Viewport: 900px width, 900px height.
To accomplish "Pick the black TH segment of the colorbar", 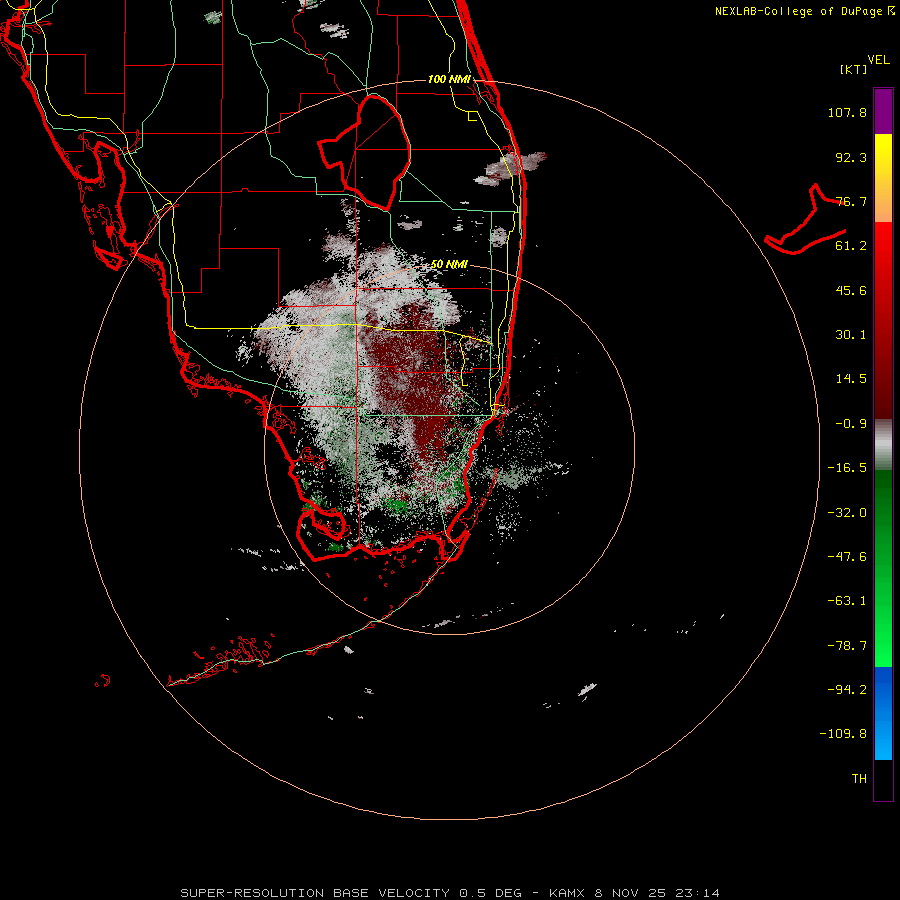I will (x=883, y=780).
